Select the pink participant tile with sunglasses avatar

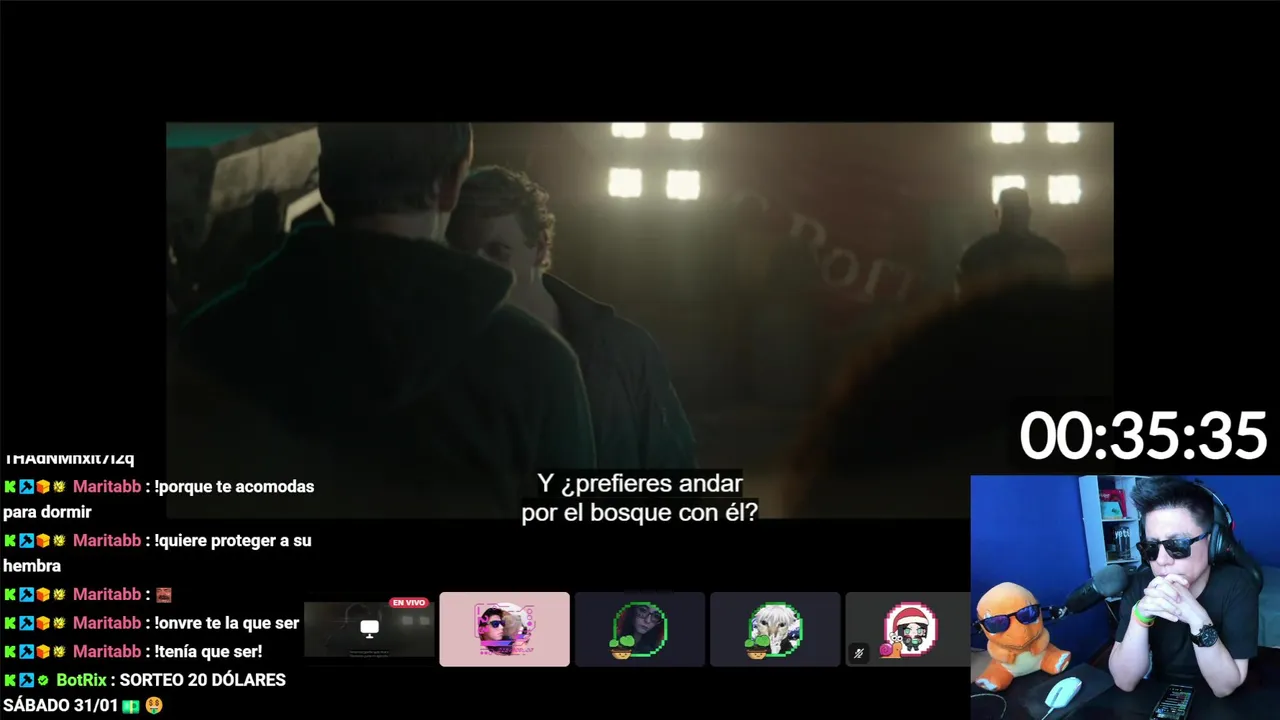click(504, 629)
